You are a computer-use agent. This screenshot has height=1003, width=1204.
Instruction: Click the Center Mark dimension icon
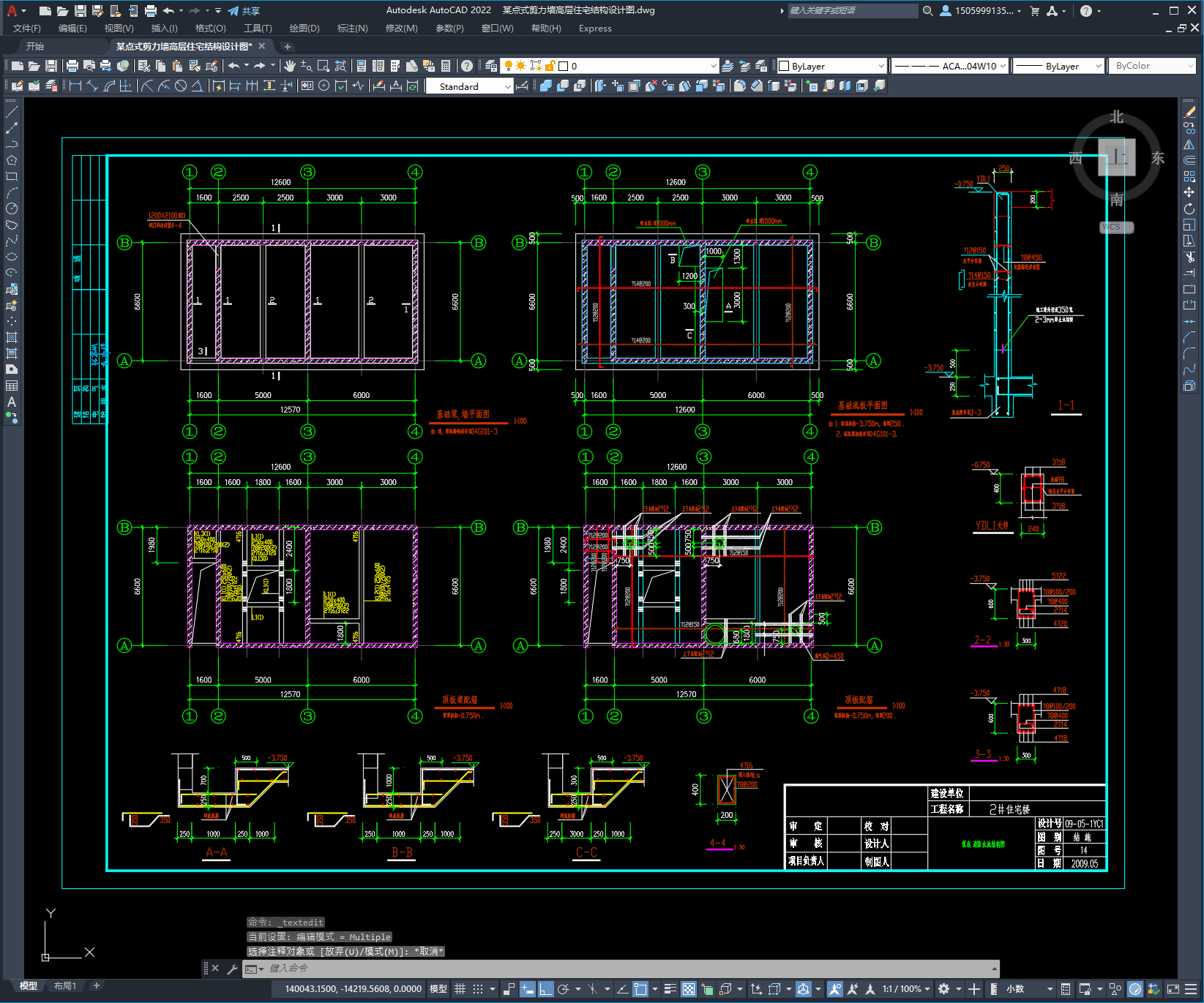[x=324, y=86]
